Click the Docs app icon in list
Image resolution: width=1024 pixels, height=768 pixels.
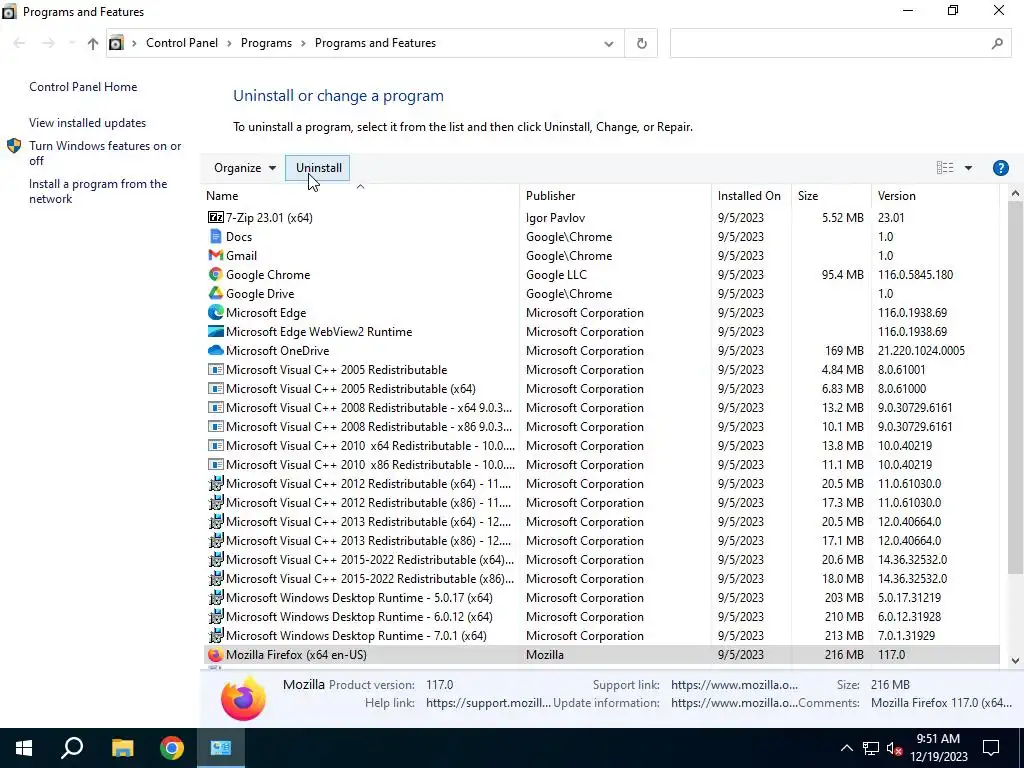(x=215, y=236)
